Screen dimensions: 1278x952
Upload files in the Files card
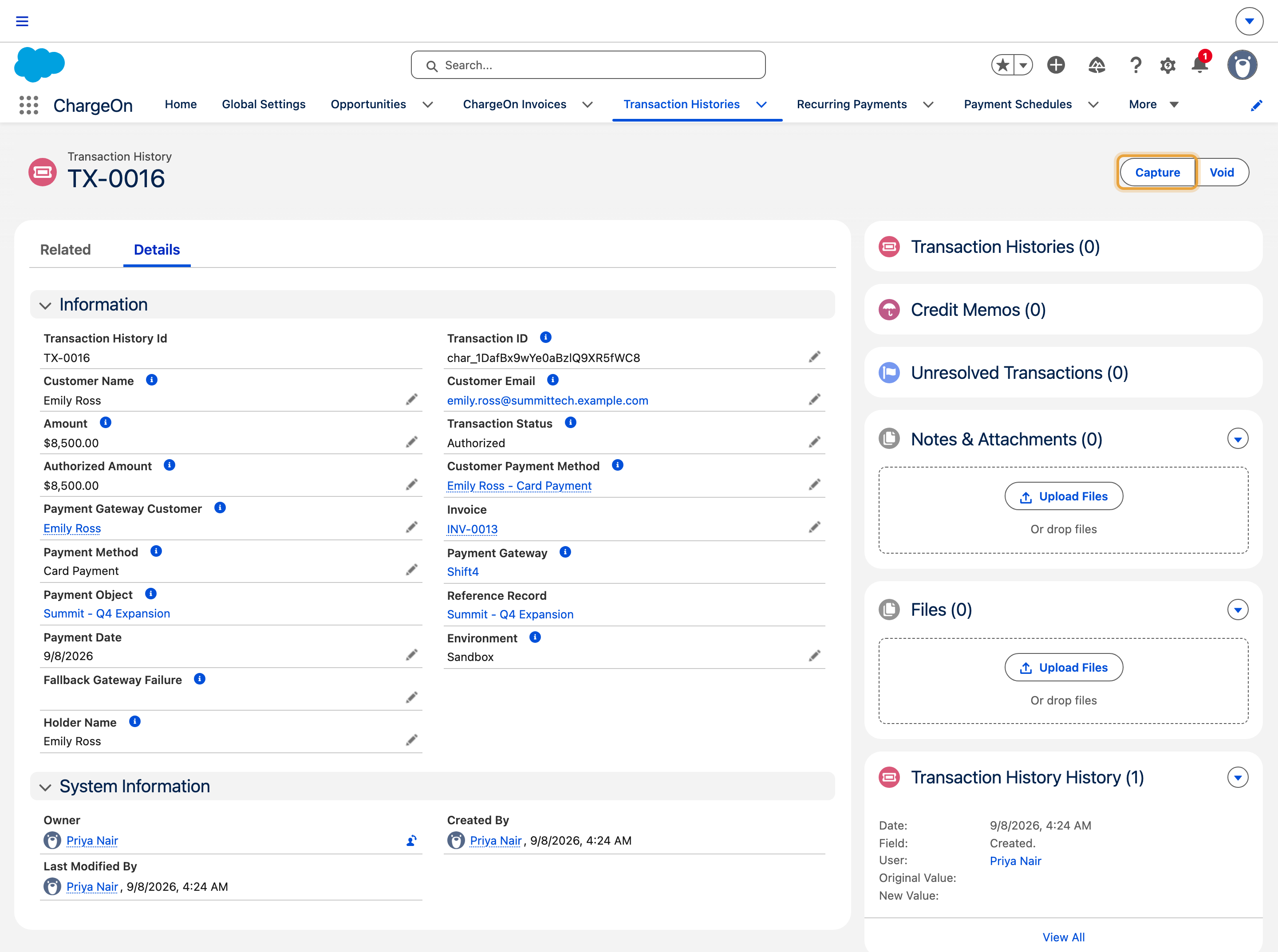[x=1064, y=667]
